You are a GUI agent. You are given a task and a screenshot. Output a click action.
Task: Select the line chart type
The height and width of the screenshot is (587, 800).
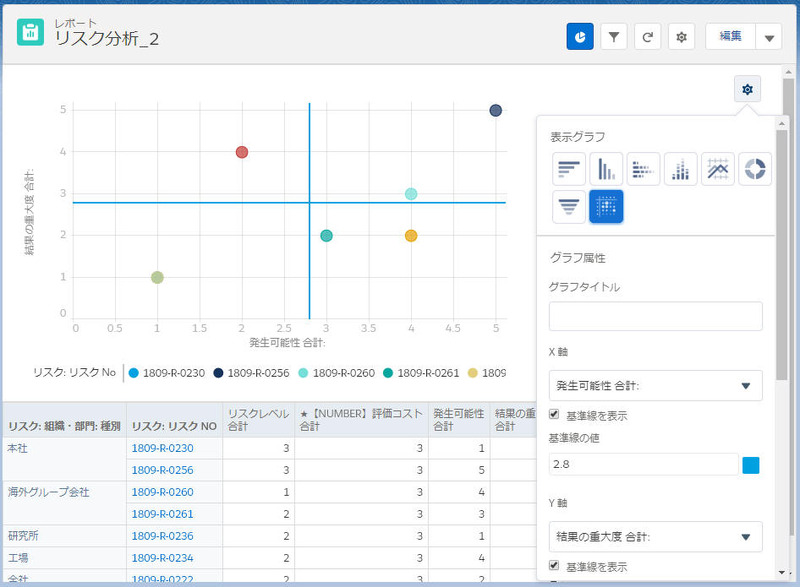718,169
